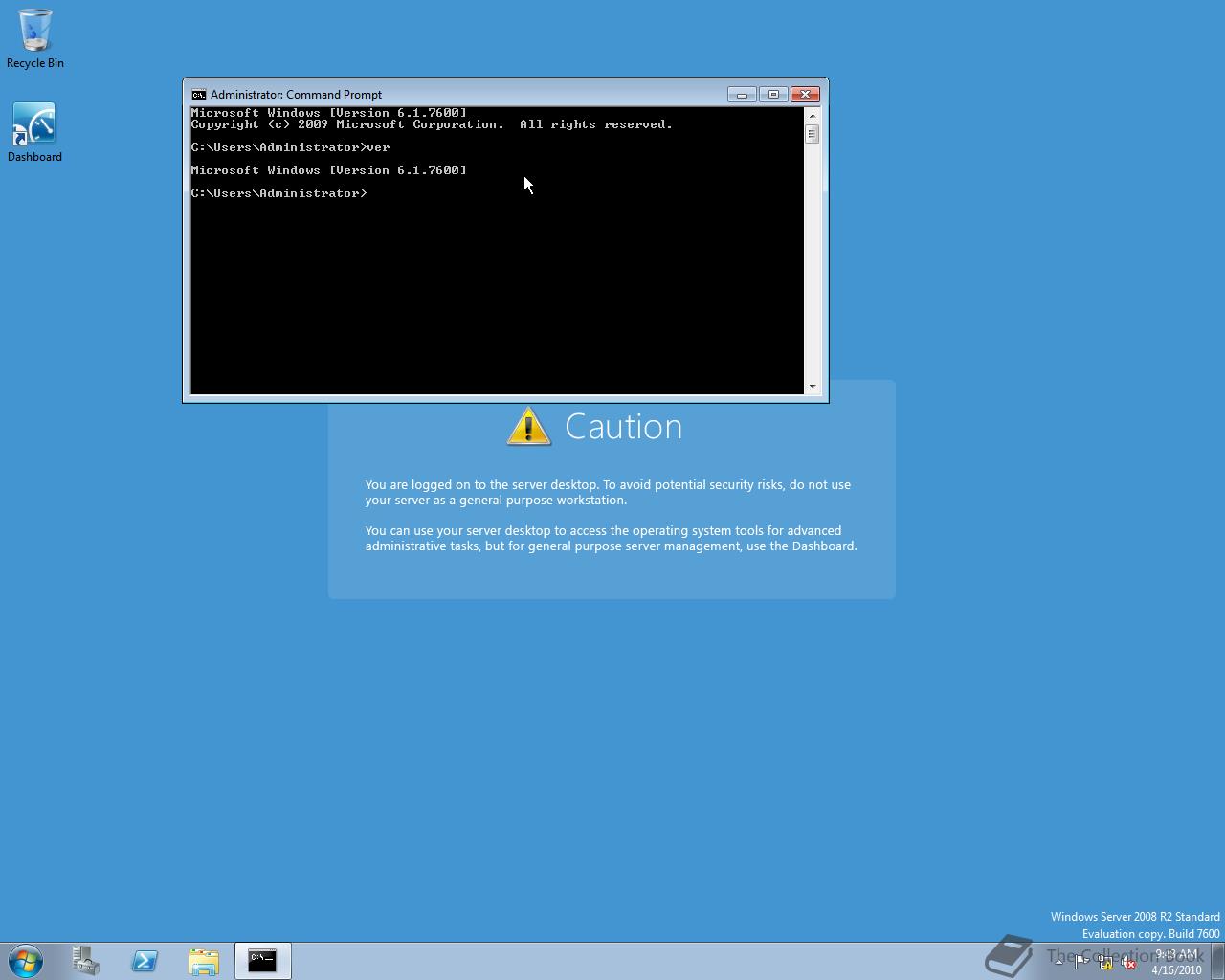The height and width of the screenshot is (980, 1225).
Task: Click the Command Prompt scroll down arrow
Action: click(813, 386)
